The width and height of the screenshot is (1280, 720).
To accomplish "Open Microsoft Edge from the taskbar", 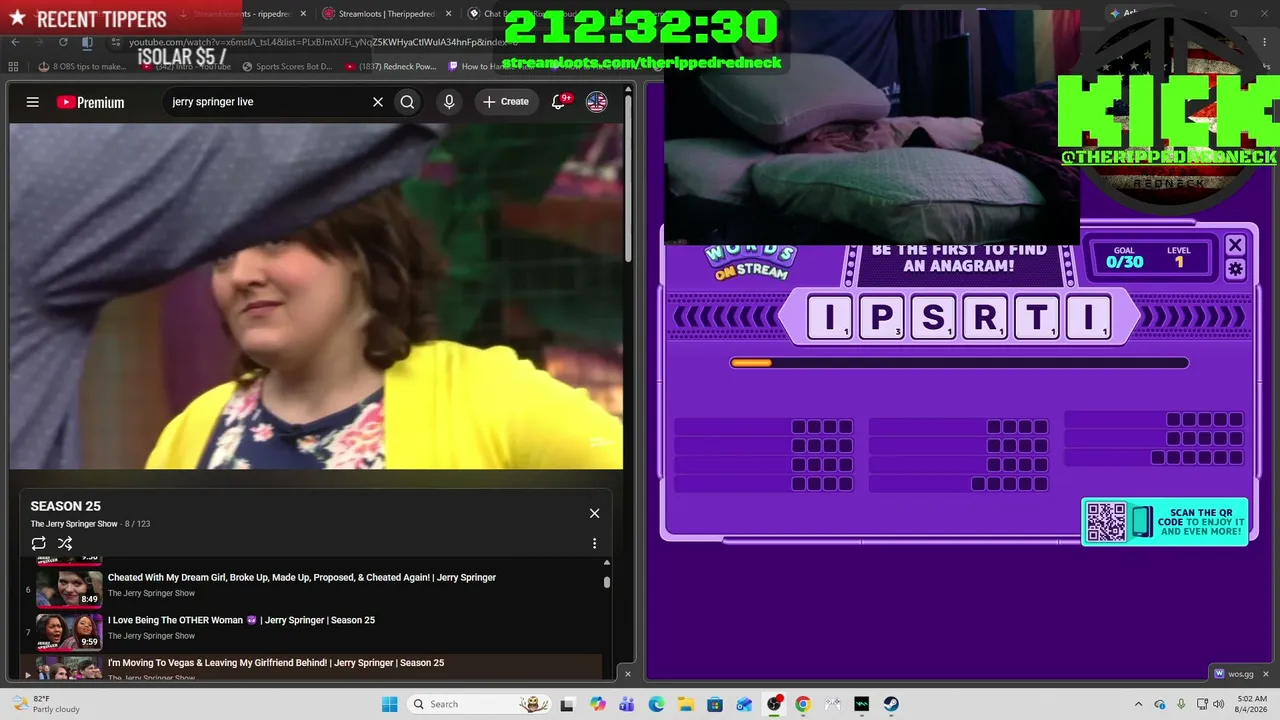I will point(656,704).
